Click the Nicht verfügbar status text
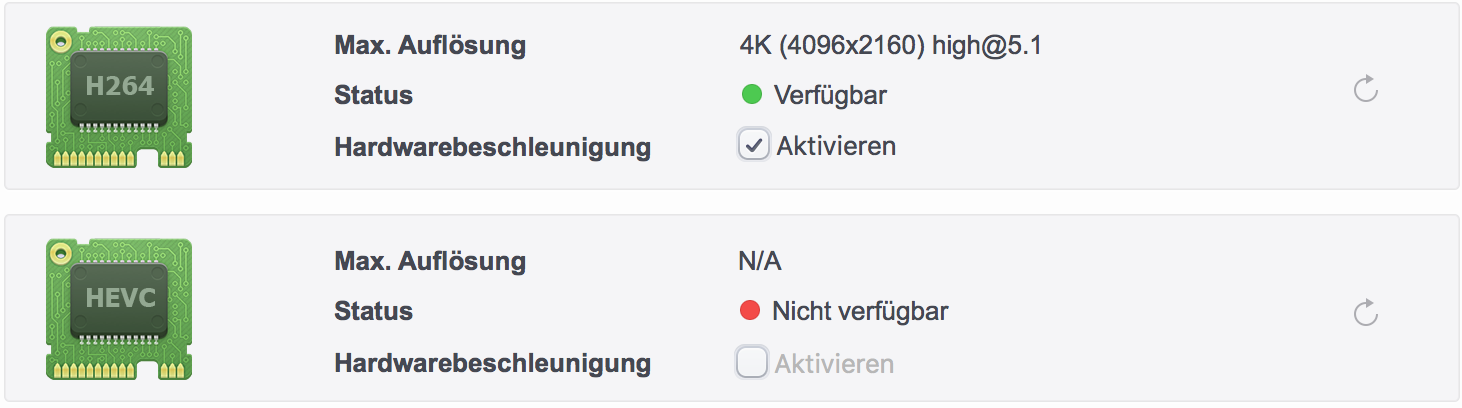This screenshot has height=408, width=1462. [860, 311]
